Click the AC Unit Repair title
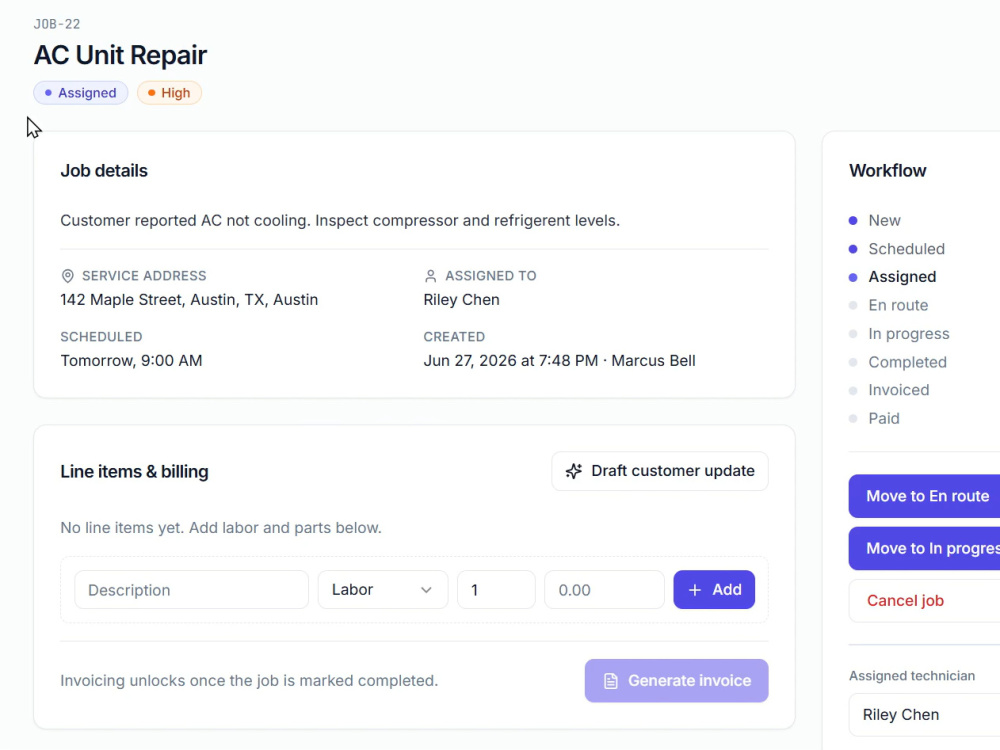Screen dimensions: 1000x750 pyautogui.click(x=121, y=55)
